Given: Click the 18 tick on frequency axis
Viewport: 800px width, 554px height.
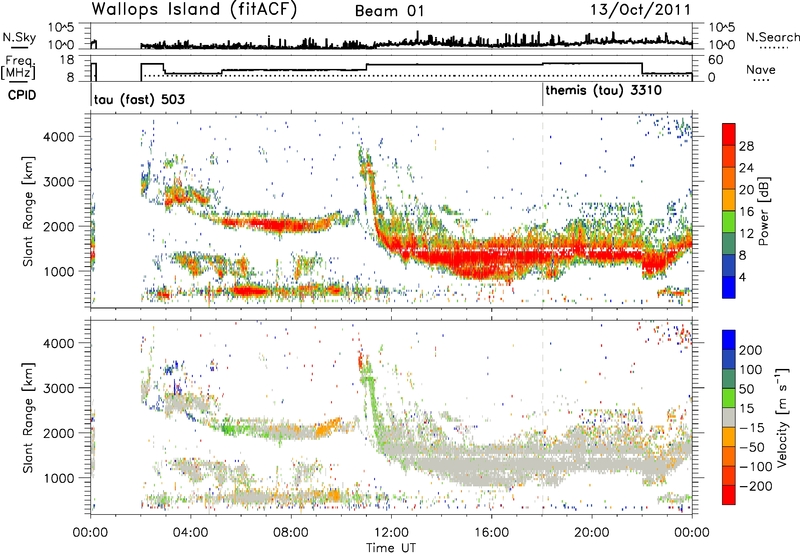Looking at the screenshot, I should 66,60.
